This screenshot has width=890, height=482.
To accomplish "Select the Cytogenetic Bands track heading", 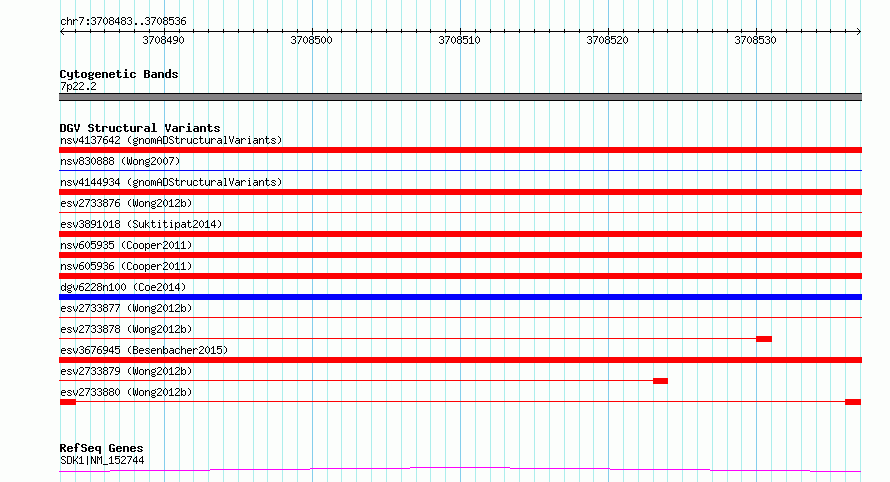I will (x=119, y=74).
